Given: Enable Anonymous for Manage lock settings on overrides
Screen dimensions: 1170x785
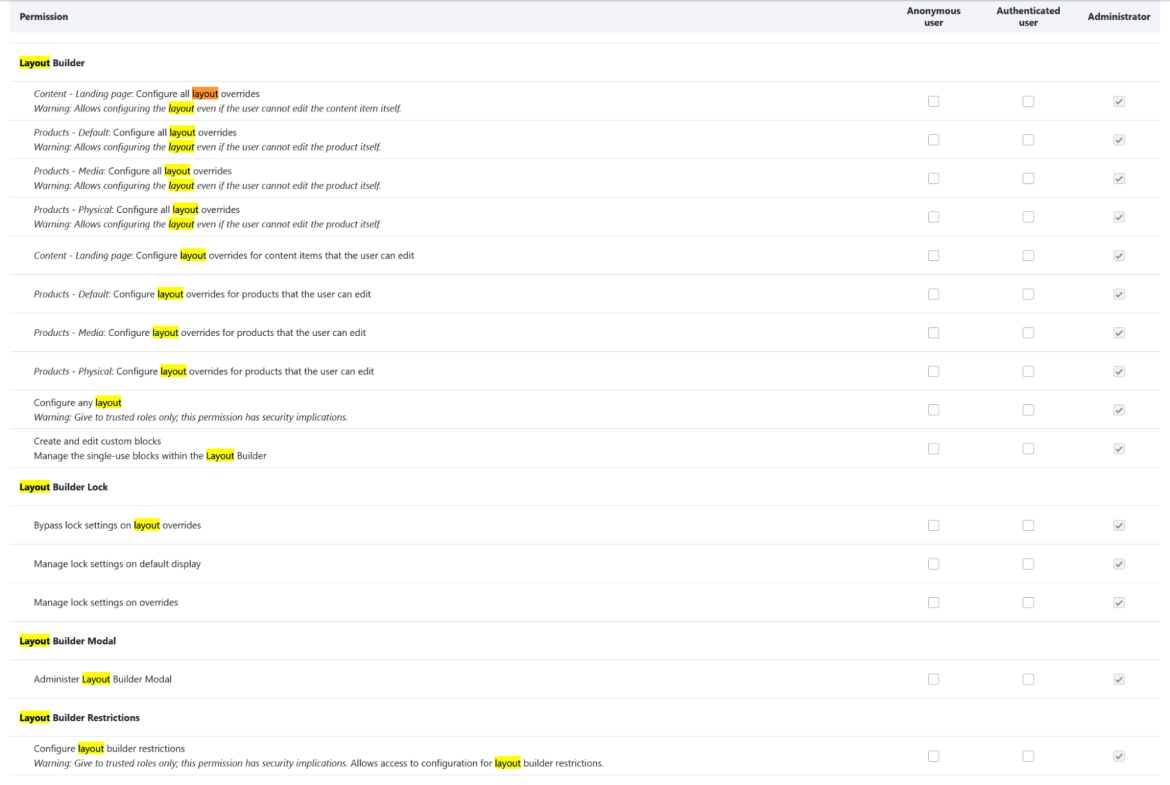Looking at the screenshot, I should coord(933,603).
